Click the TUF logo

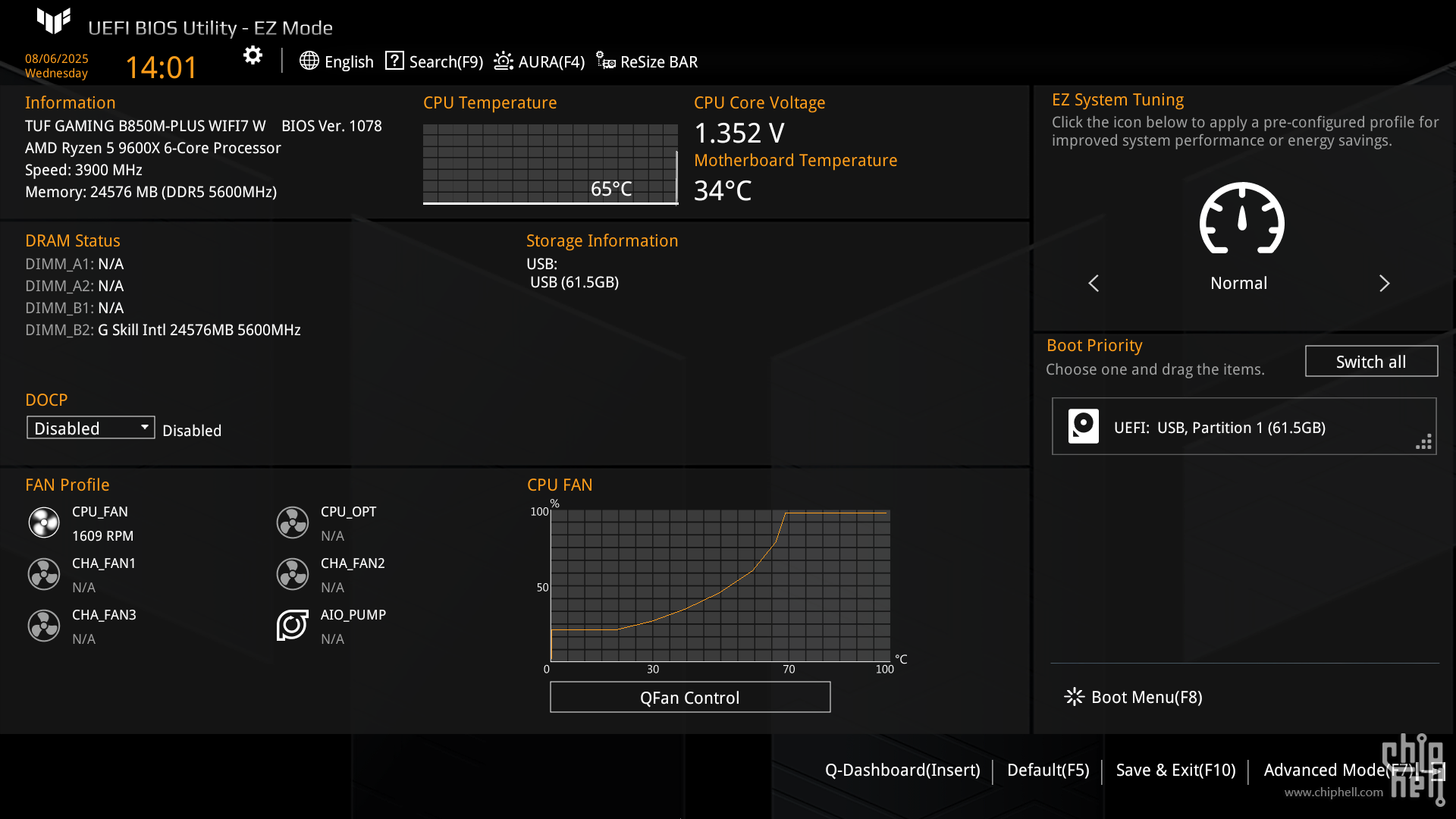coord(54,21)
